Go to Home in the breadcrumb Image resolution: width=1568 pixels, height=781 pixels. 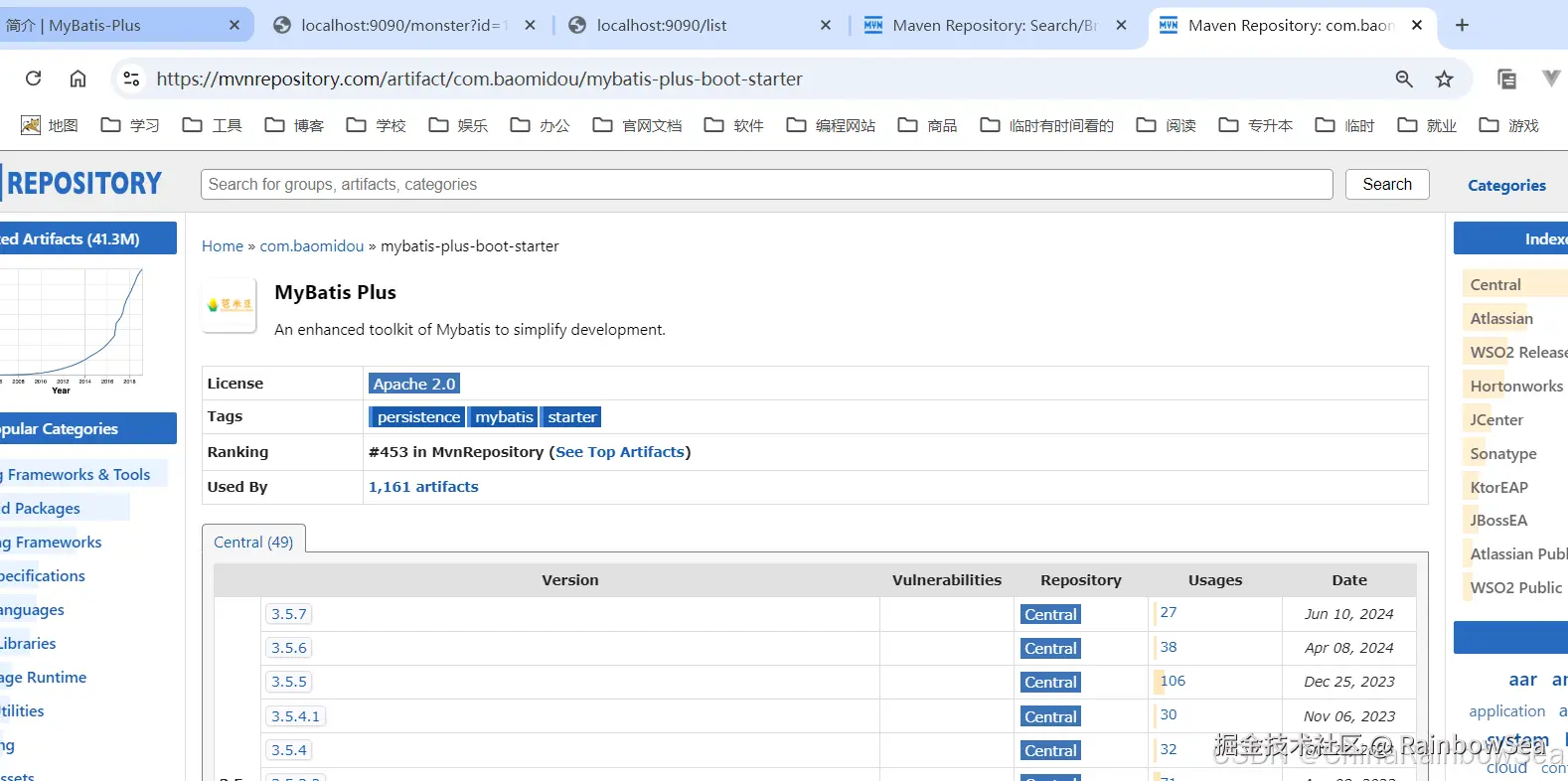[x=223, y=245]
